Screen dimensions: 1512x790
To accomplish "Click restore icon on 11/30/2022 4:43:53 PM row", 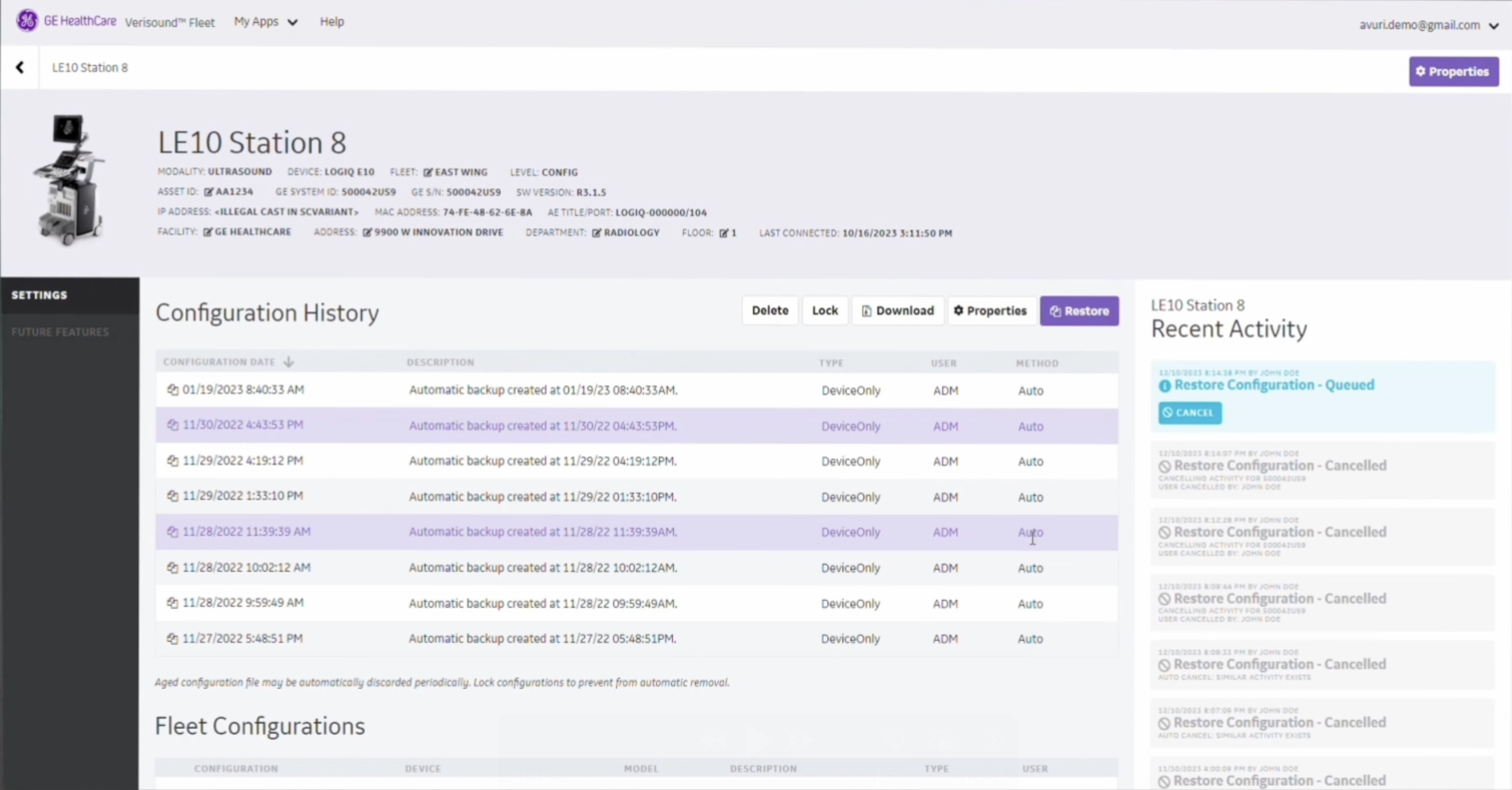I will tap(173, 425).
